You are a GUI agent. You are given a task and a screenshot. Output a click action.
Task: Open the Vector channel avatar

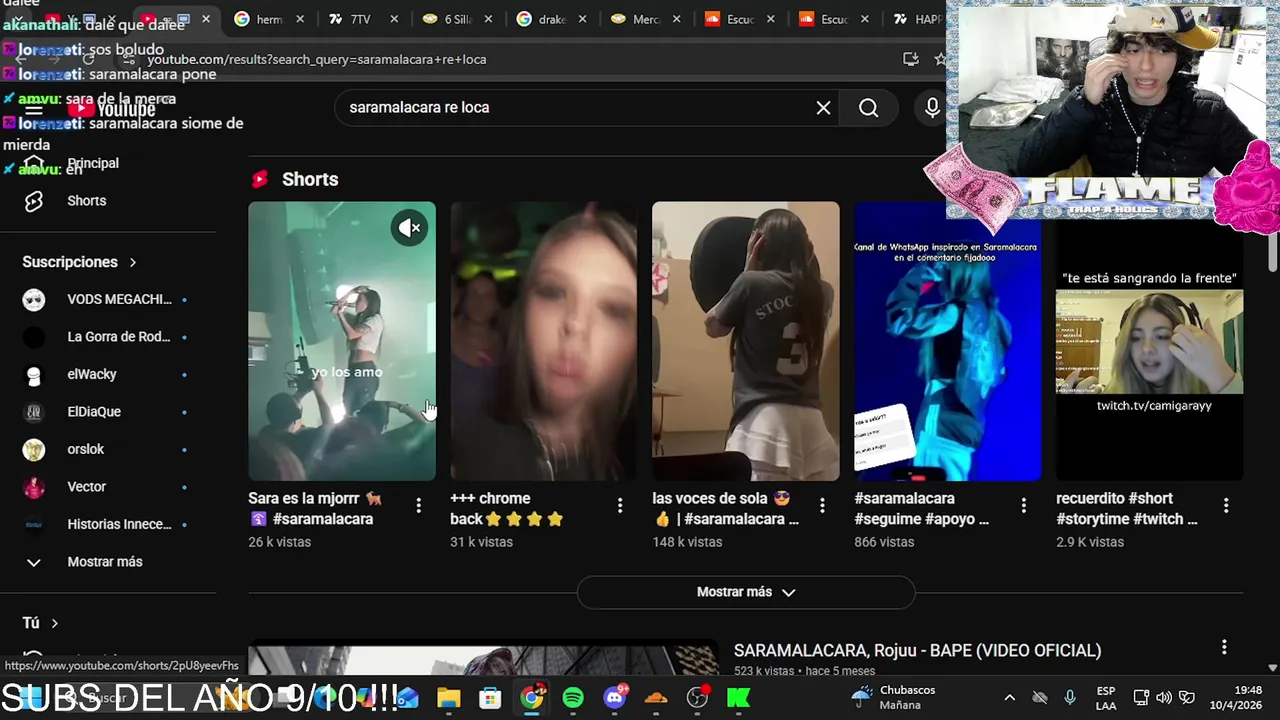point(34,487)
